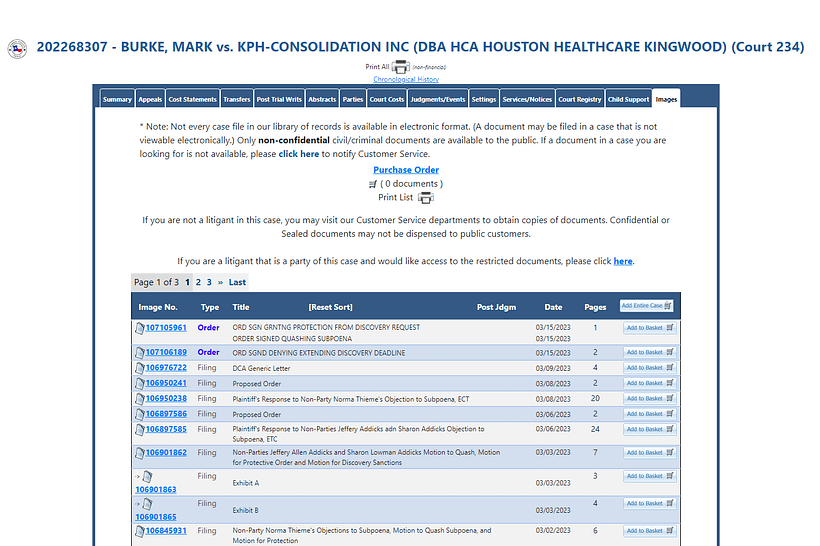Open the Purchase Order link
This screenshot has width=820, height=546.
406,170
